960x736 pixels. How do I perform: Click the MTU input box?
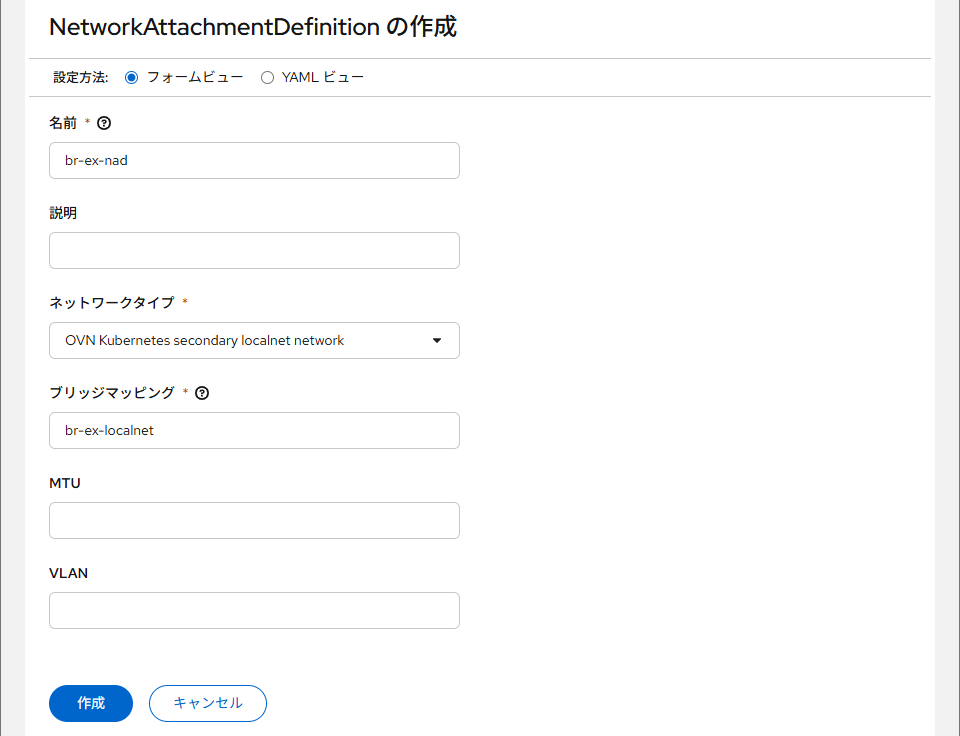(x=254, y=520)
